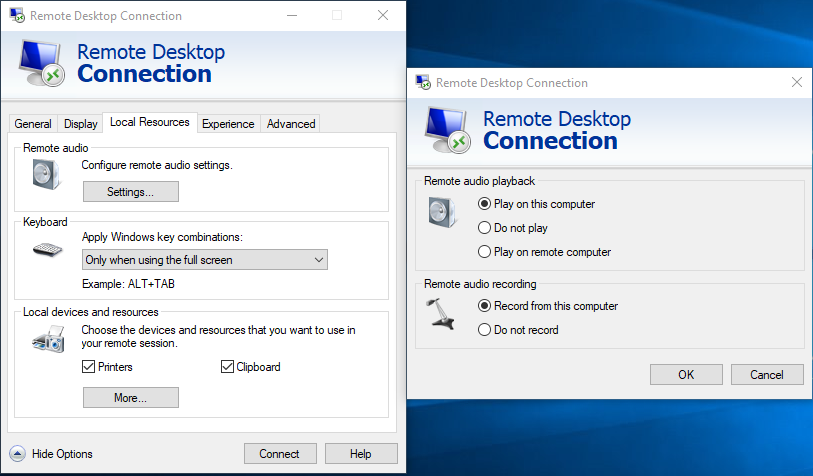The height and width of the screenshot is (476, 813).
Task: Select Do not play option
Action: tap(512, 228)
